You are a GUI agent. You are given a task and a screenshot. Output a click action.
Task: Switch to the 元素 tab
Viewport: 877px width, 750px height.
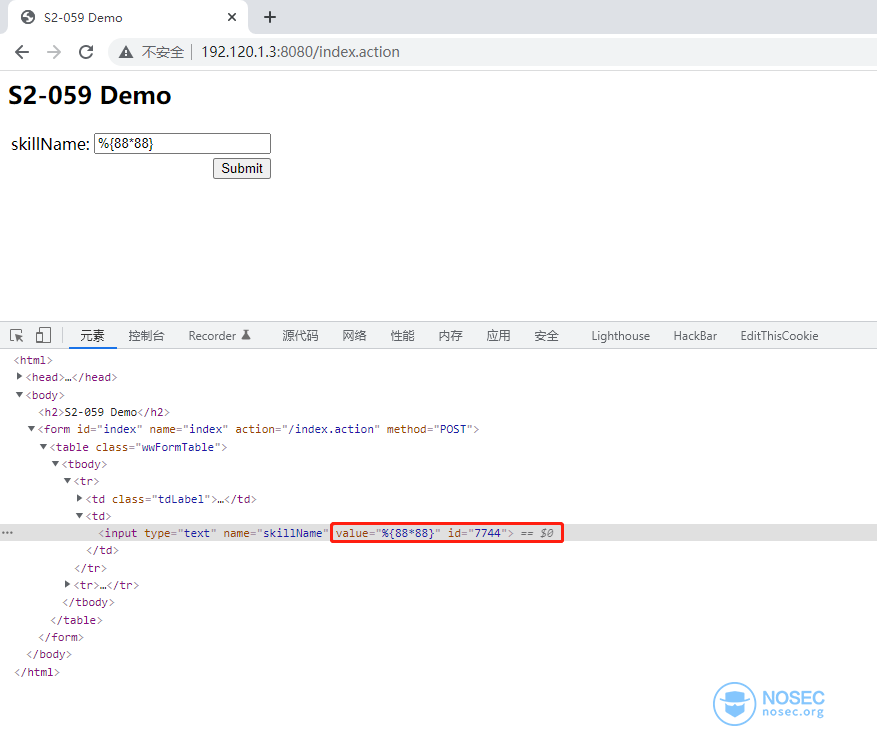pyautogui.click(x=92, y=336)
